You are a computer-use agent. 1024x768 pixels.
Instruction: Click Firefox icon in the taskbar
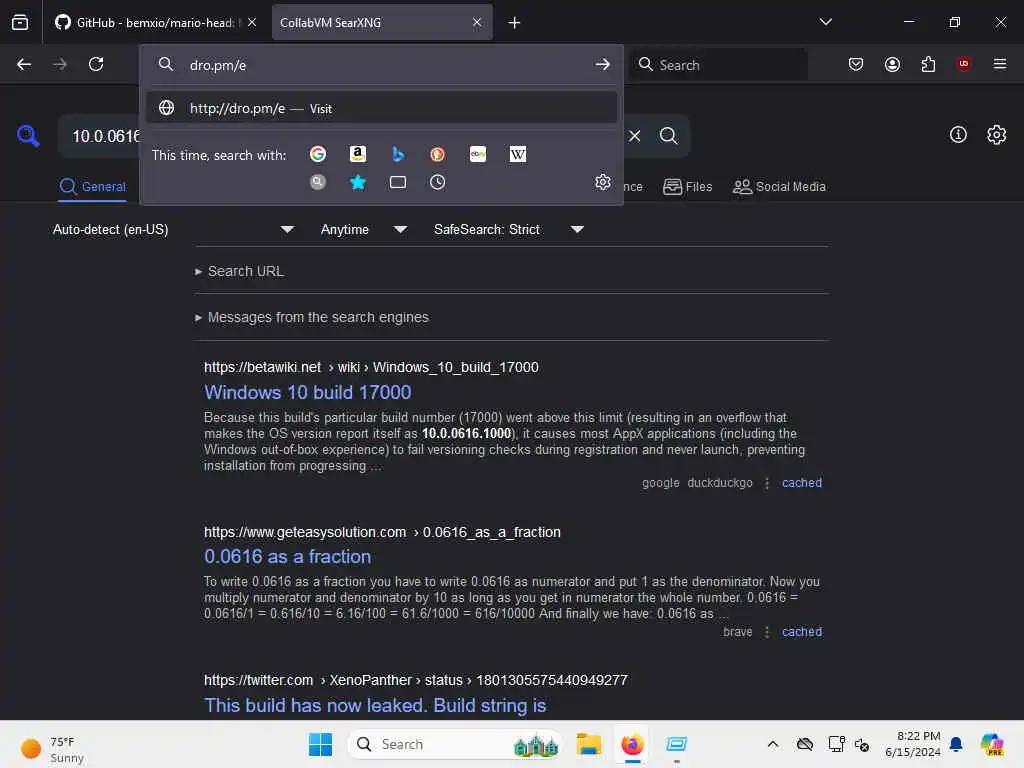point(632,744)
